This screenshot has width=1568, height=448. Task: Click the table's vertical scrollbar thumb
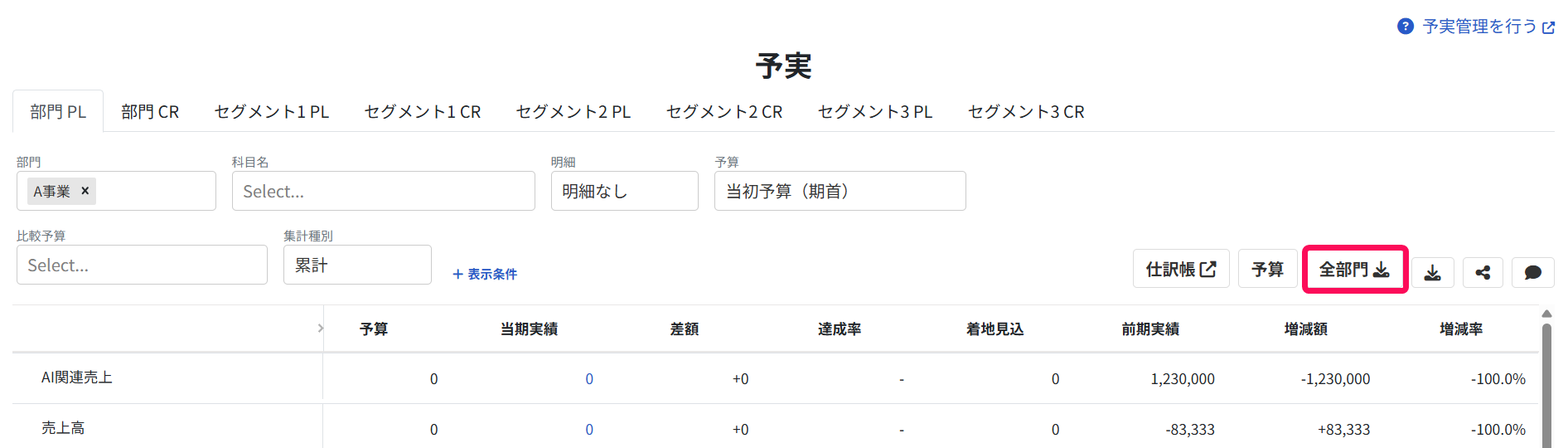tap(1546, 386)
